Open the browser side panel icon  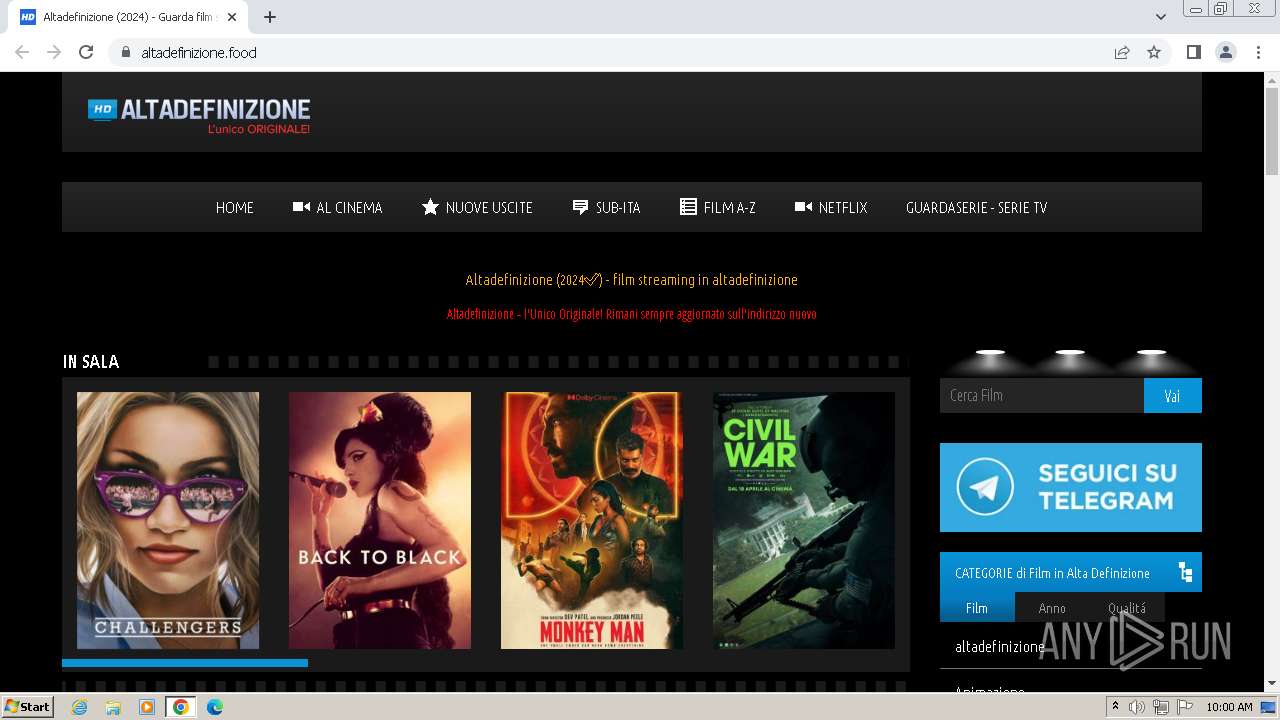(1194, 52)
